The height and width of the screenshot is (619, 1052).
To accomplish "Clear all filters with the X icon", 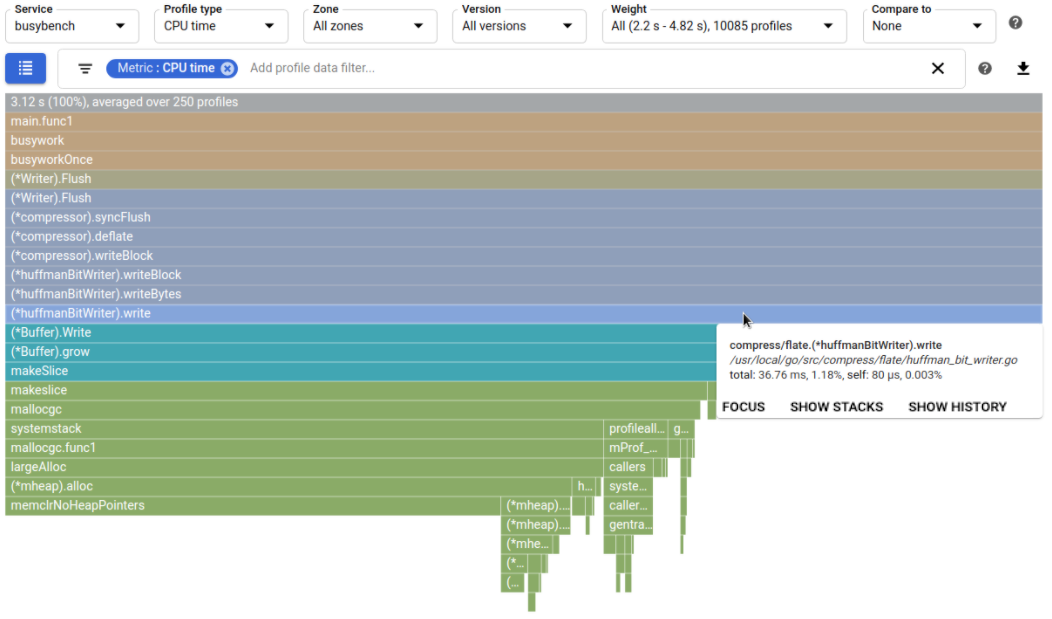I will click(938, 68).
